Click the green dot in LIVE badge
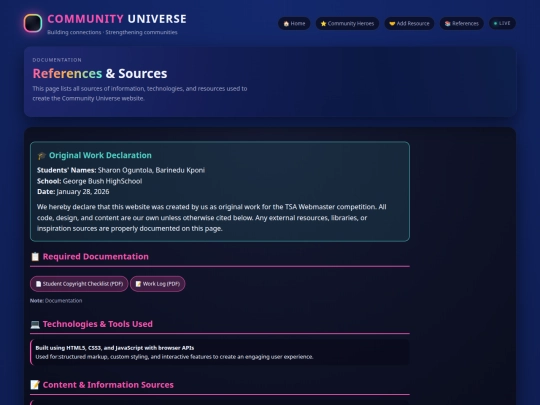The width and height of the screenshot is (540, 405). [x=496, y=23]
